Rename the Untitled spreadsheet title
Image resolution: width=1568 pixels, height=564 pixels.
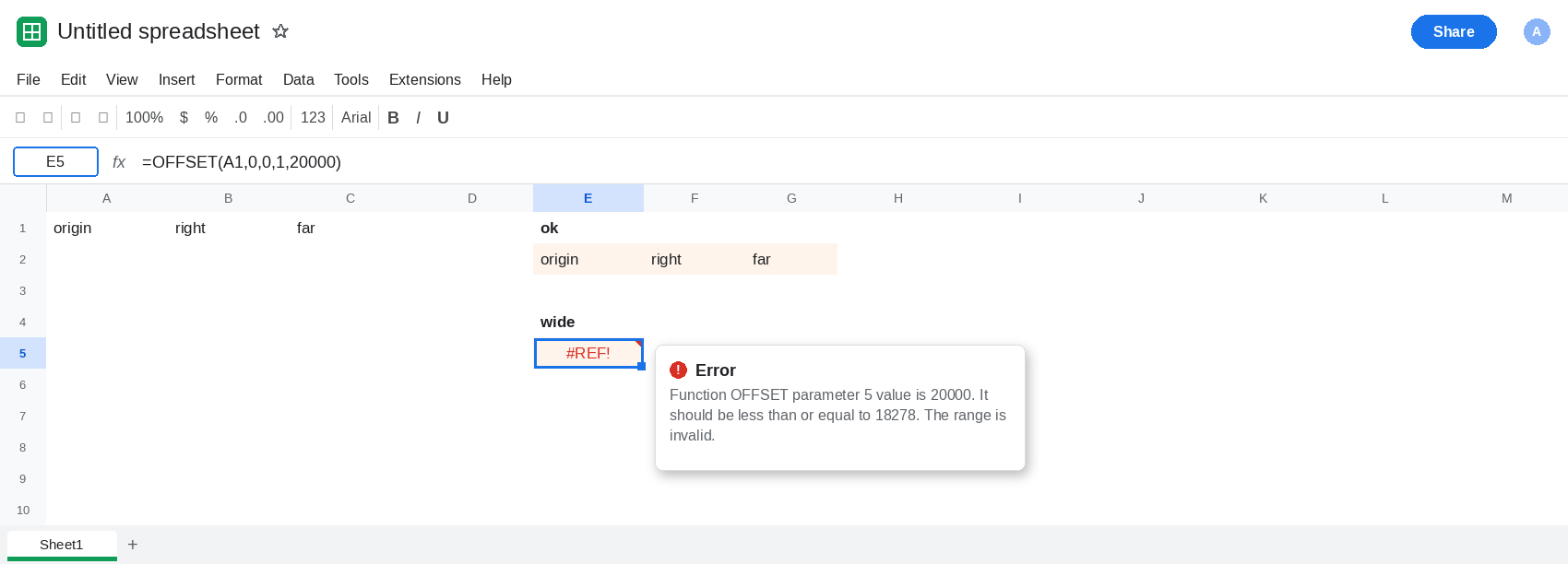coord(159,31)
